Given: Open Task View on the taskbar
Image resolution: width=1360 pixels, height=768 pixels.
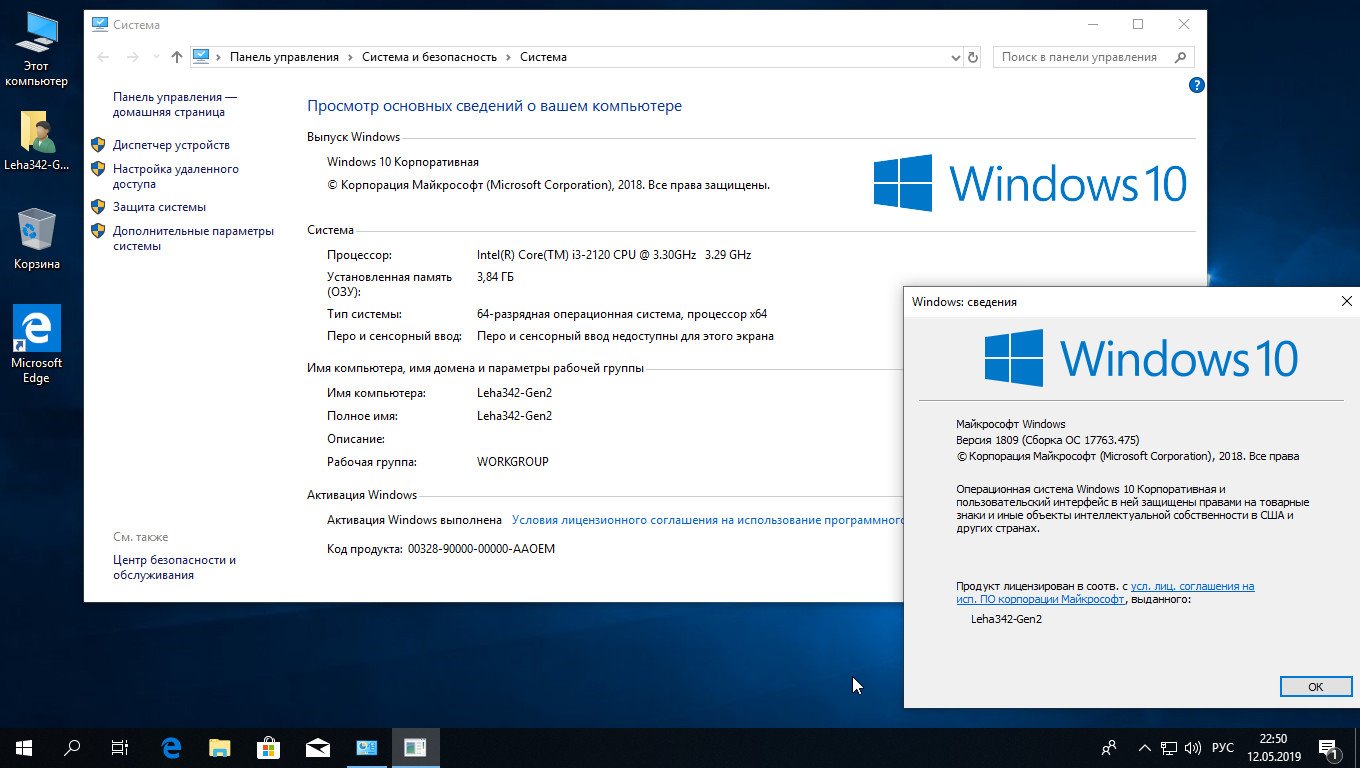Looking at the screenshot, I should [120, 747].
